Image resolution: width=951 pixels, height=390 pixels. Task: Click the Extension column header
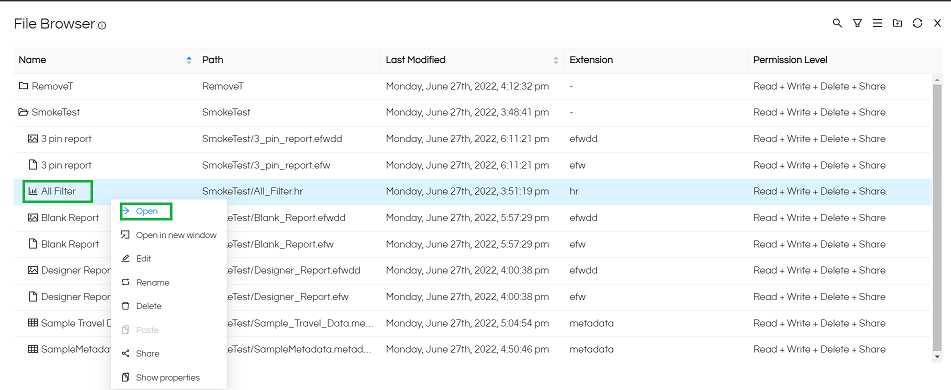591,60
